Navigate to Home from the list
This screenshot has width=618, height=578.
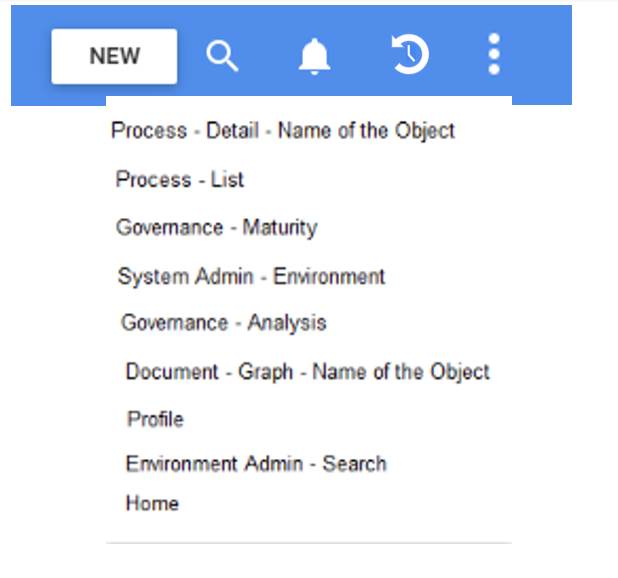tap(152, 504)
